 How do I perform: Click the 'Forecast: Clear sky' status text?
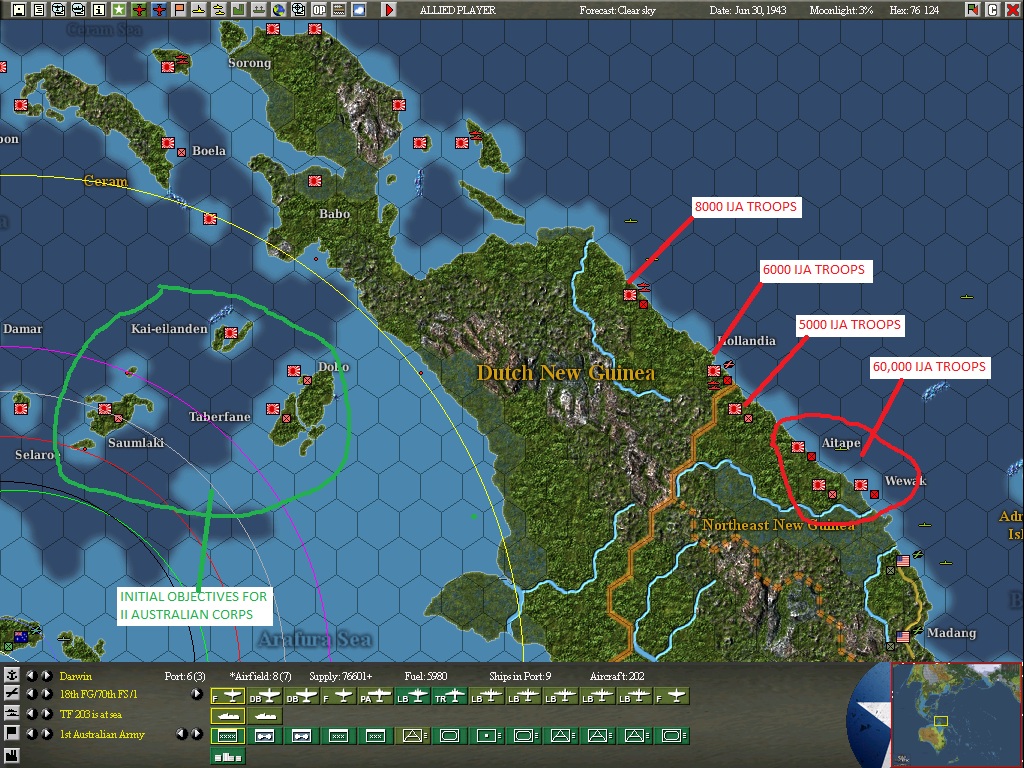617,10
